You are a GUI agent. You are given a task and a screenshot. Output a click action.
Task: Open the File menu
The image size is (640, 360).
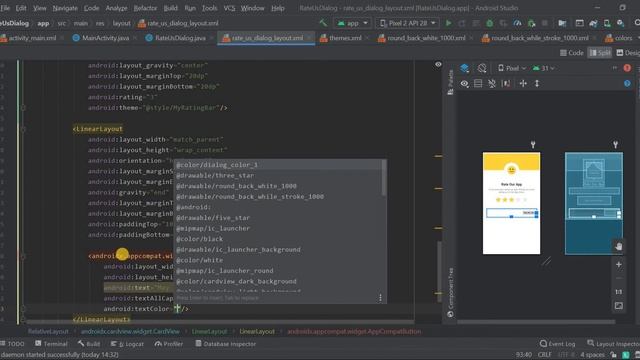[x=5, y=8]
